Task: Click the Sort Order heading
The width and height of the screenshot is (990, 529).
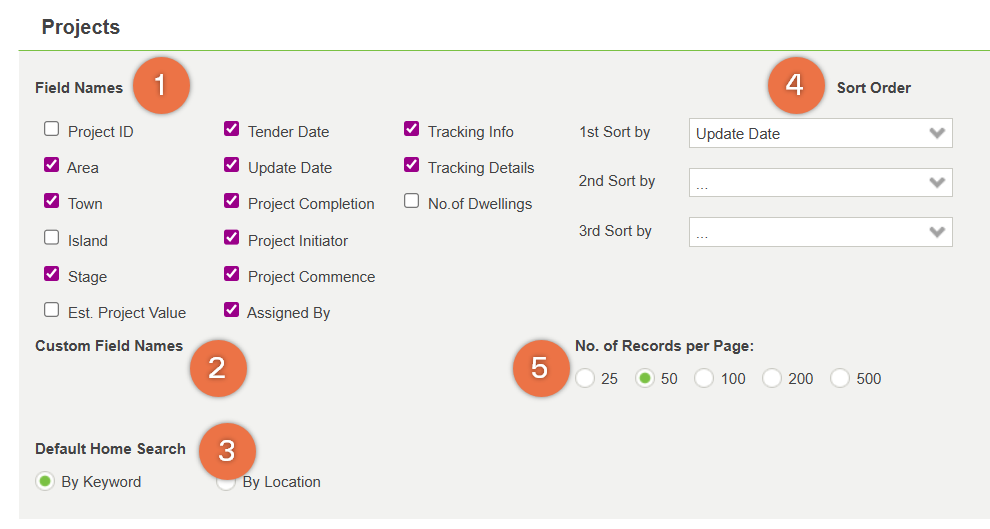Action: tap(874, 88)
